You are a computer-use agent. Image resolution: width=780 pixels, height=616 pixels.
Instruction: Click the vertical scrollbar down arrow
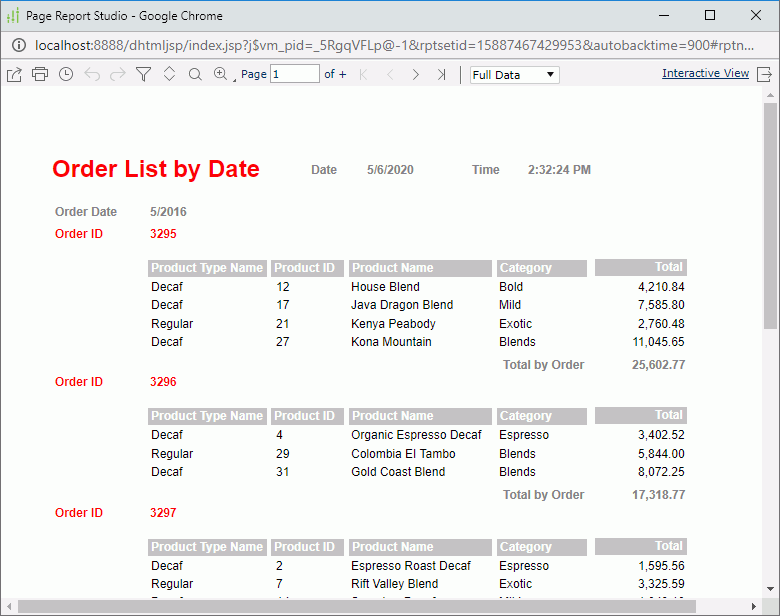(x=770, y=590)
